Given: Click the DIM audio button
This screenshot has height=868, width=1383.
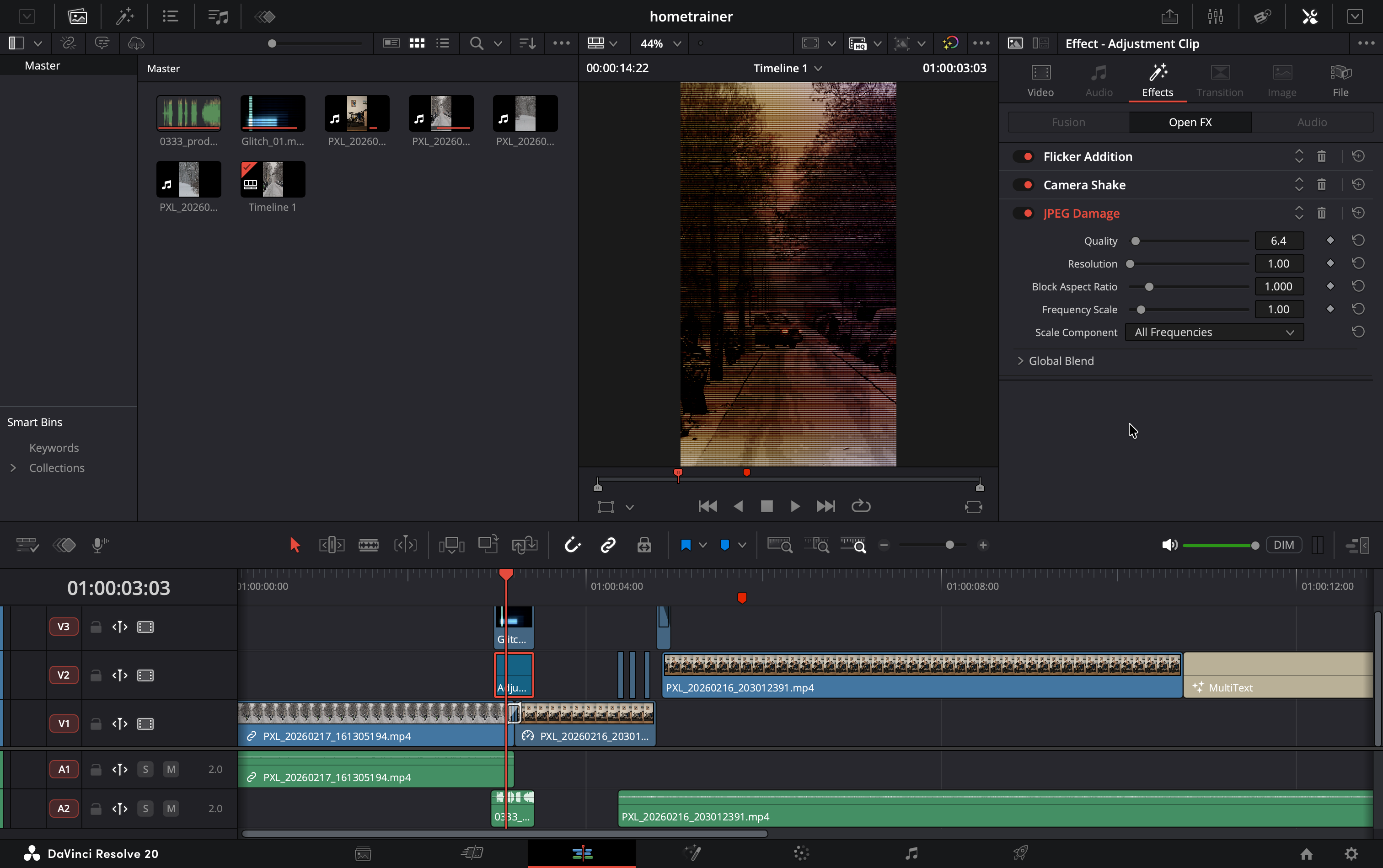Looking at the screenshot, I should click(x=1285, y=544).
